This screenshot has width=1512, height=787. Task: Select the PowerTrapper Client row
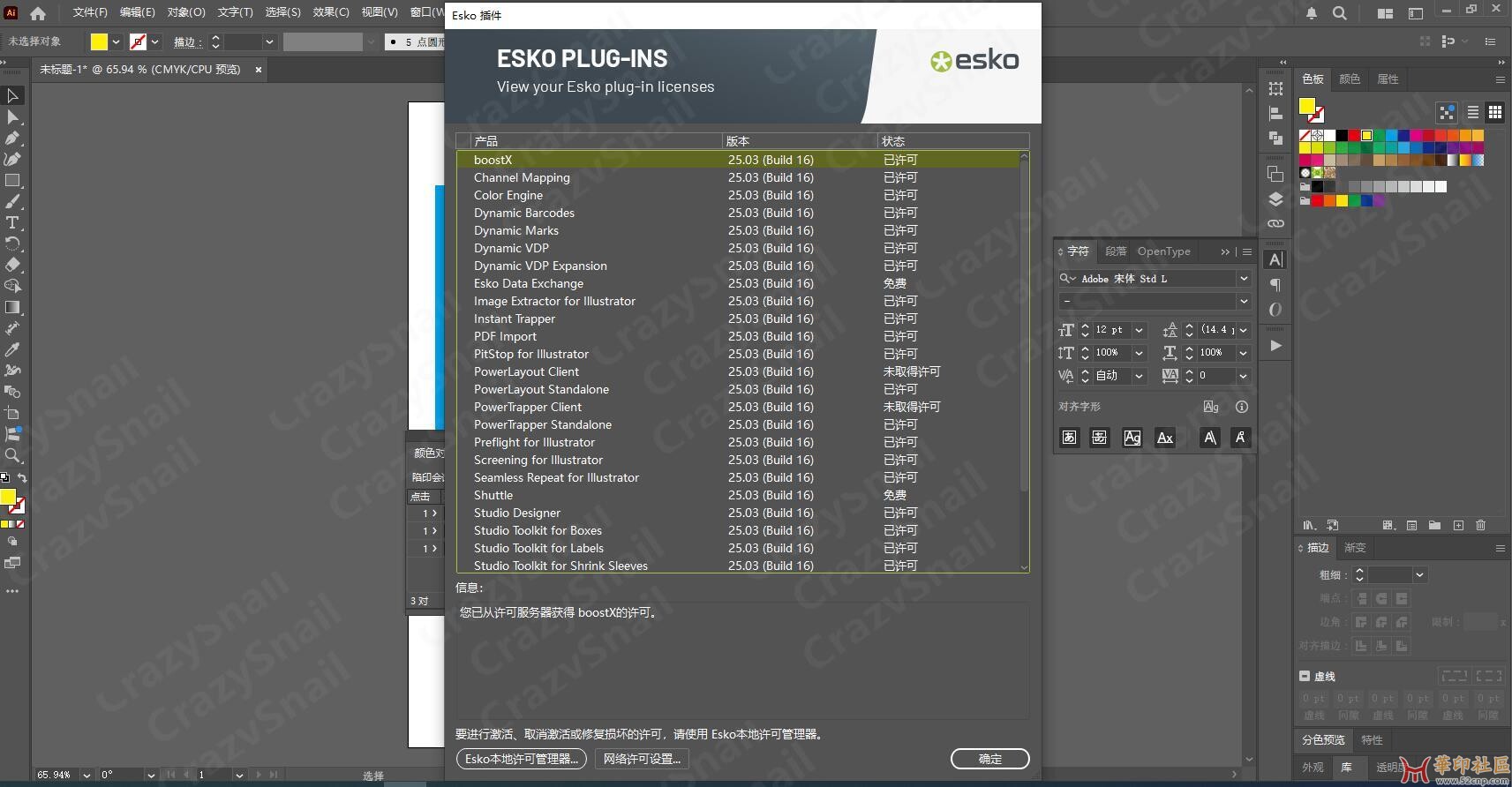tap(738, 407)
